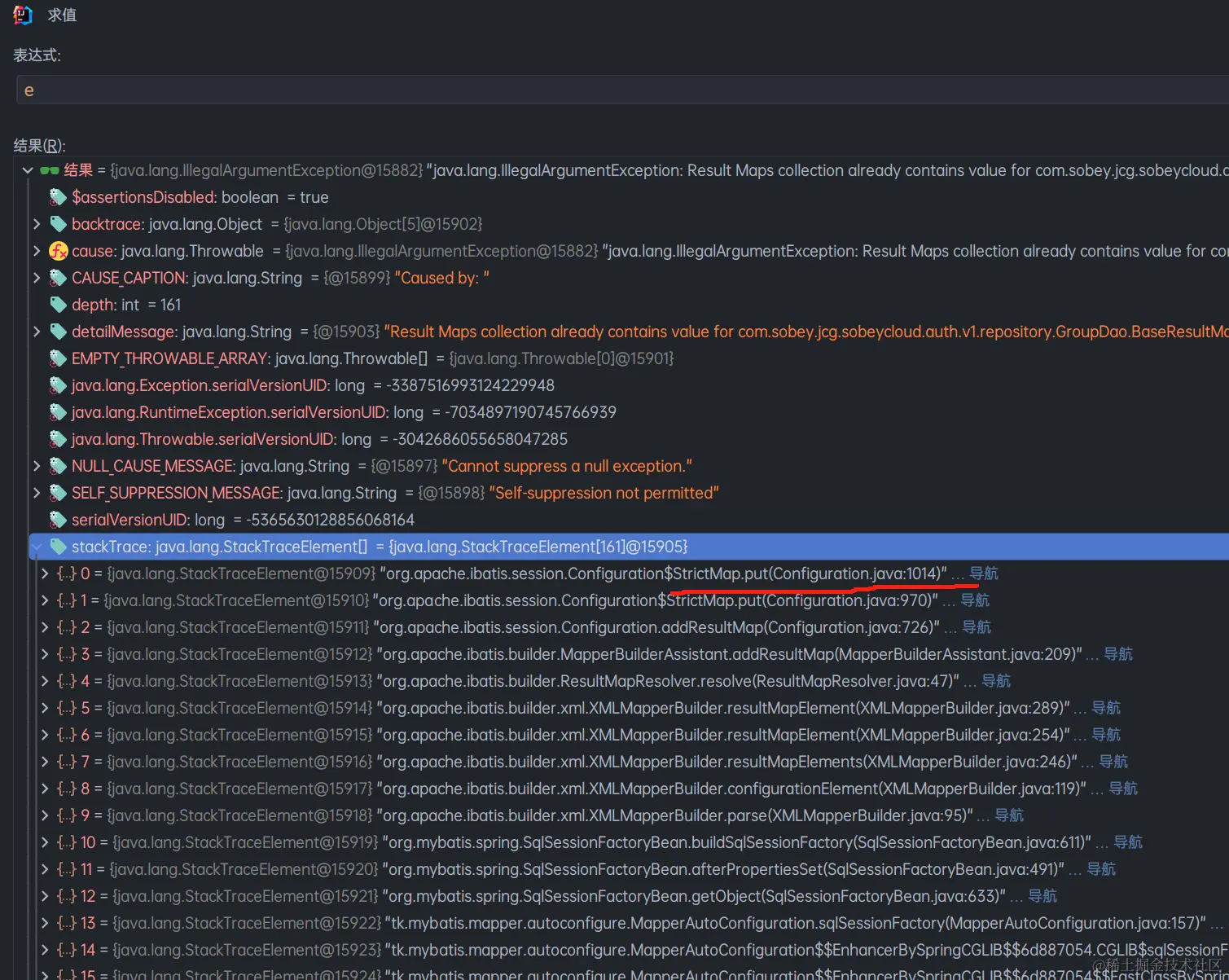Image resolution: width=1229 pixels, height=980 pixels.
Task: Click the {..} object icon of stack element 6
Action: point(67,735)
